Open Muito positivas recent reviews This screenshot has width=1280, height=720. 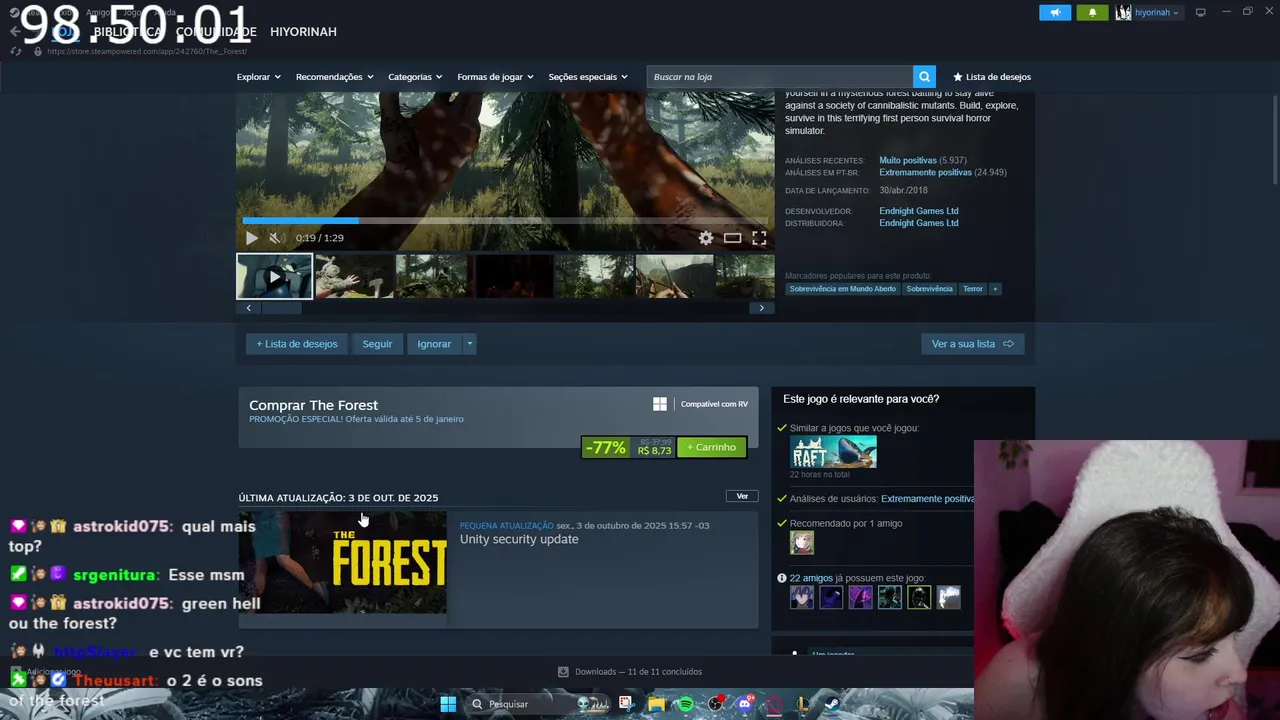coord(908,160)
